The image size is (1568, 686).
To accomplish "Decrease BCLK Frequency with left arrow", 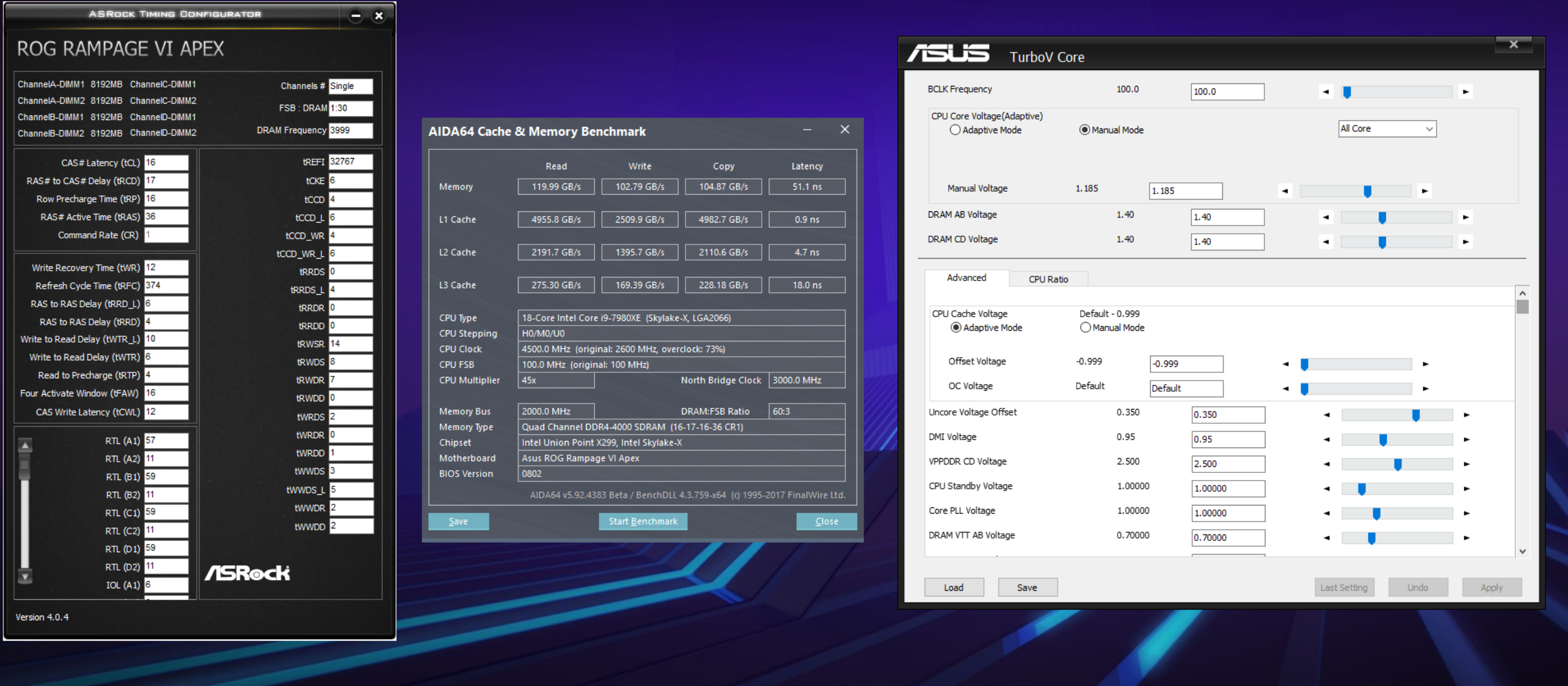I will [x=1326, y=92].
